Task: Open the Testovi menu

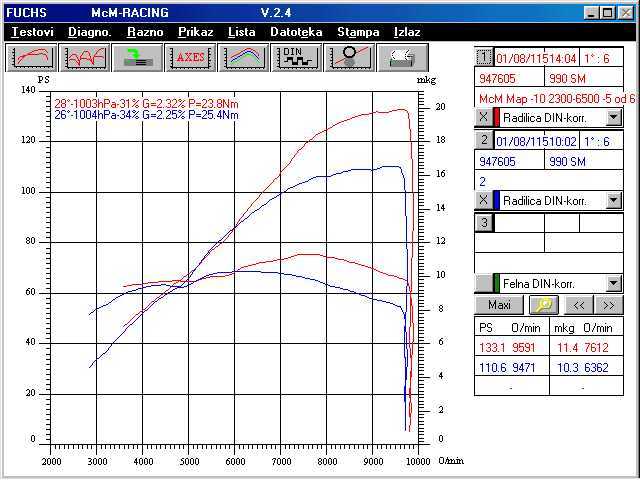Action: [x=32, y=32]
